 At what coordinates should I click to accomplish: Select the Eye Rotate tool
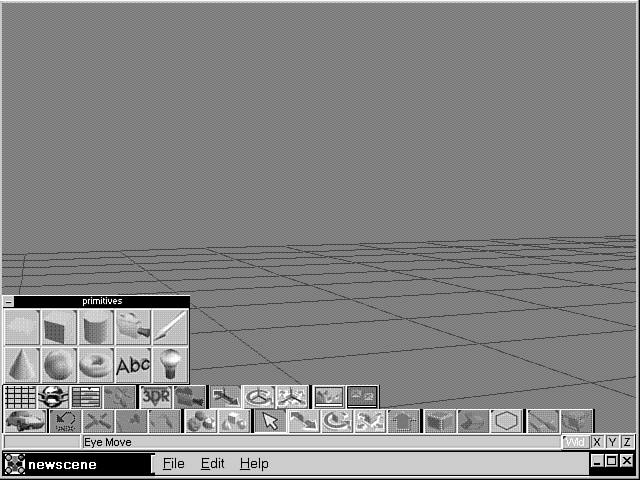[x=259, y=397]
